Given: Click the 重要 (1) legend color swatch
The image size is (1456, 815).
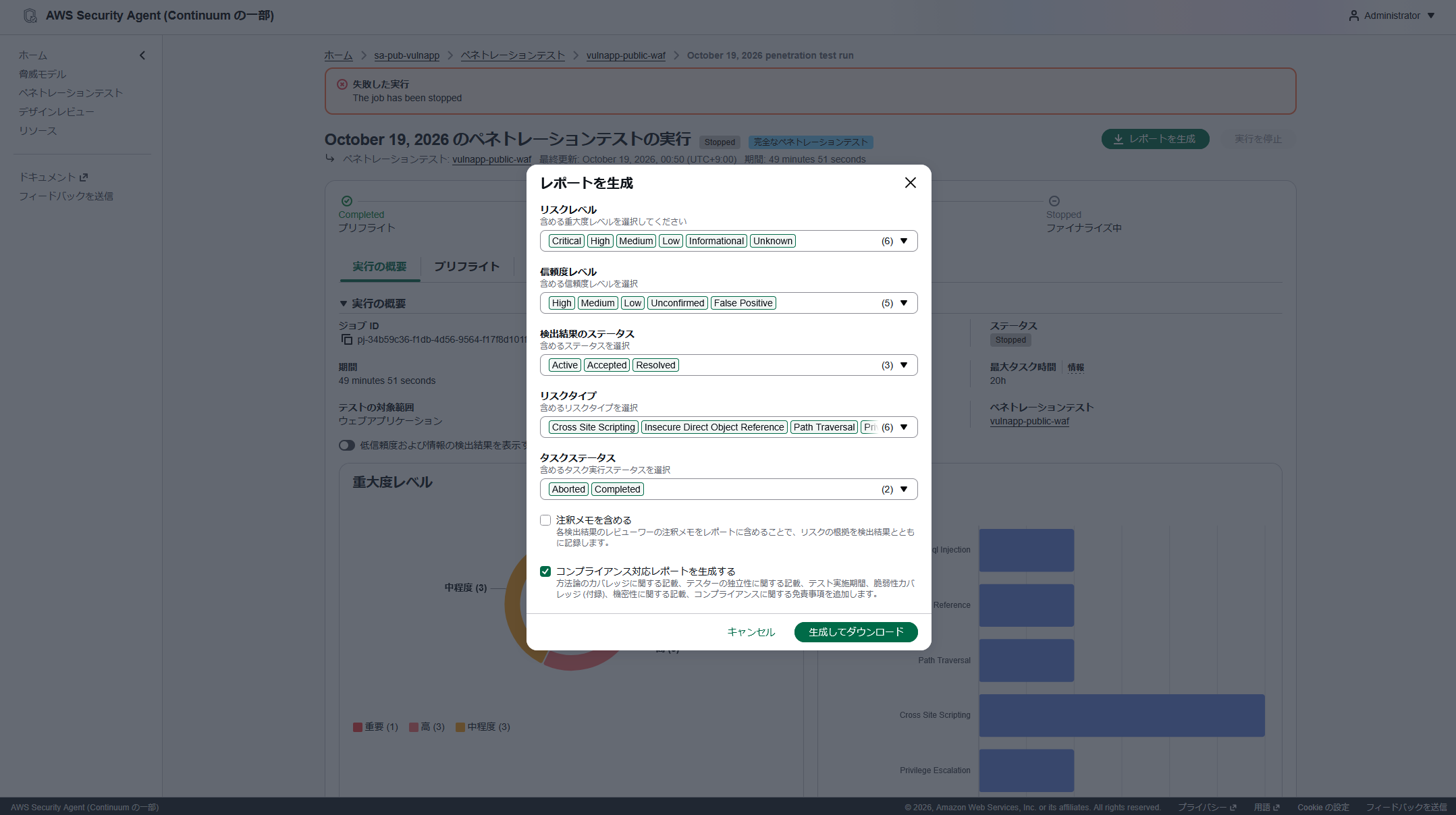Looking at the screenshot, I should tap(358, 727).
